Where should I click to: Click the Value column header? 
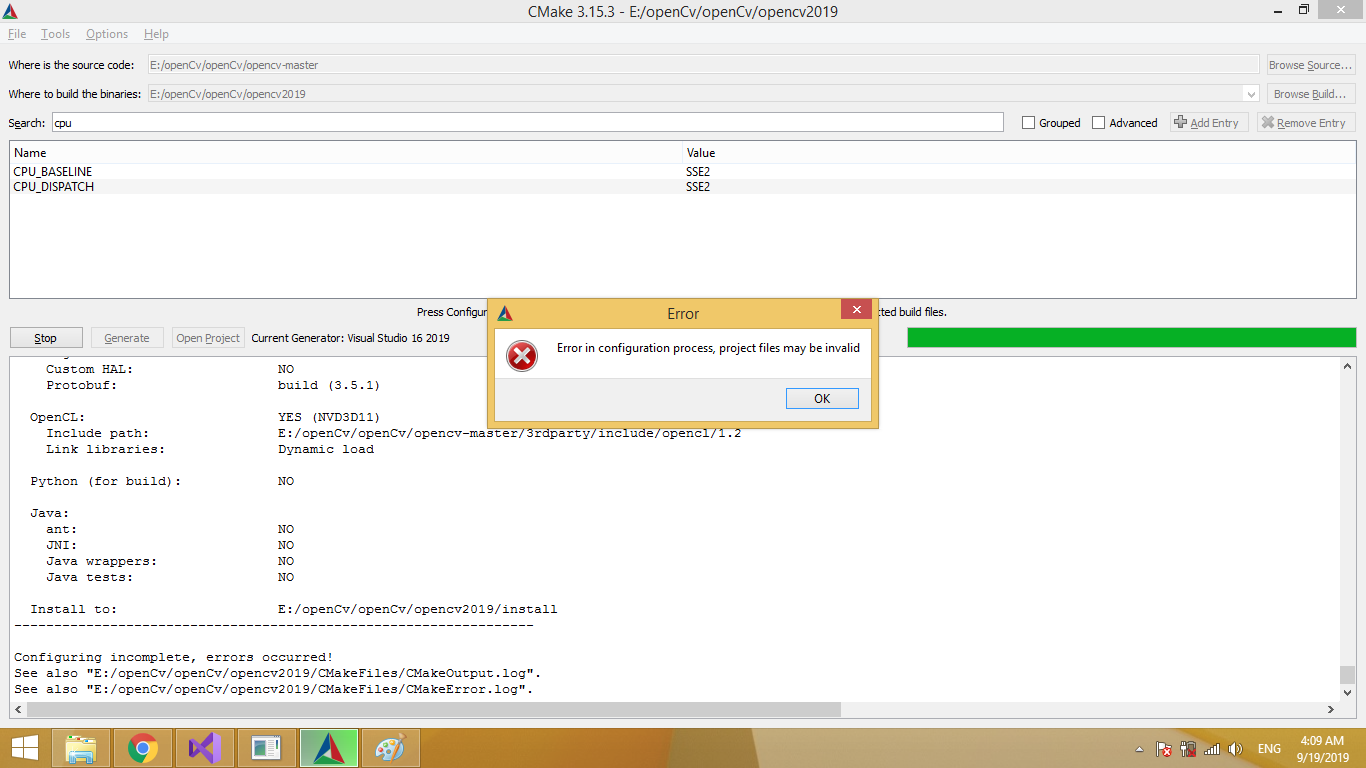coord(1019,153)
